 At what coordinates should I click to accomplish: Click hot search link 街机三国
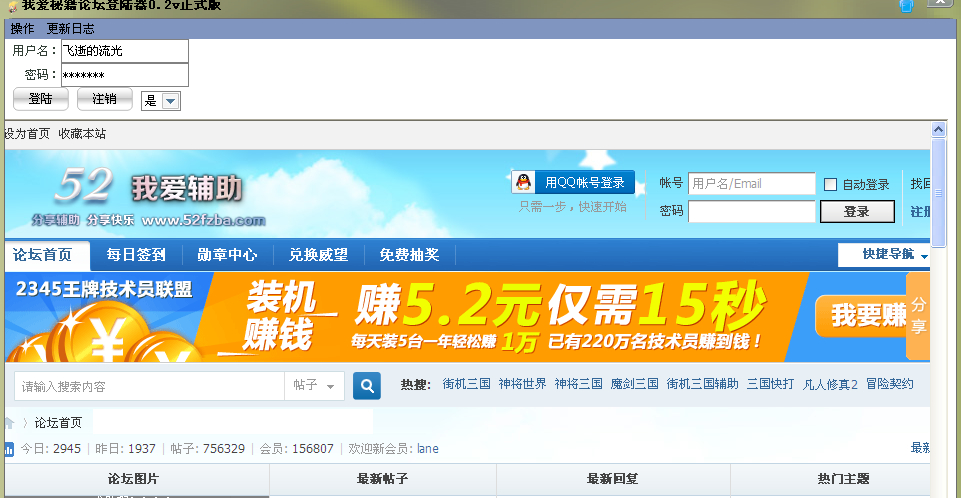click(x=466, y=384)
